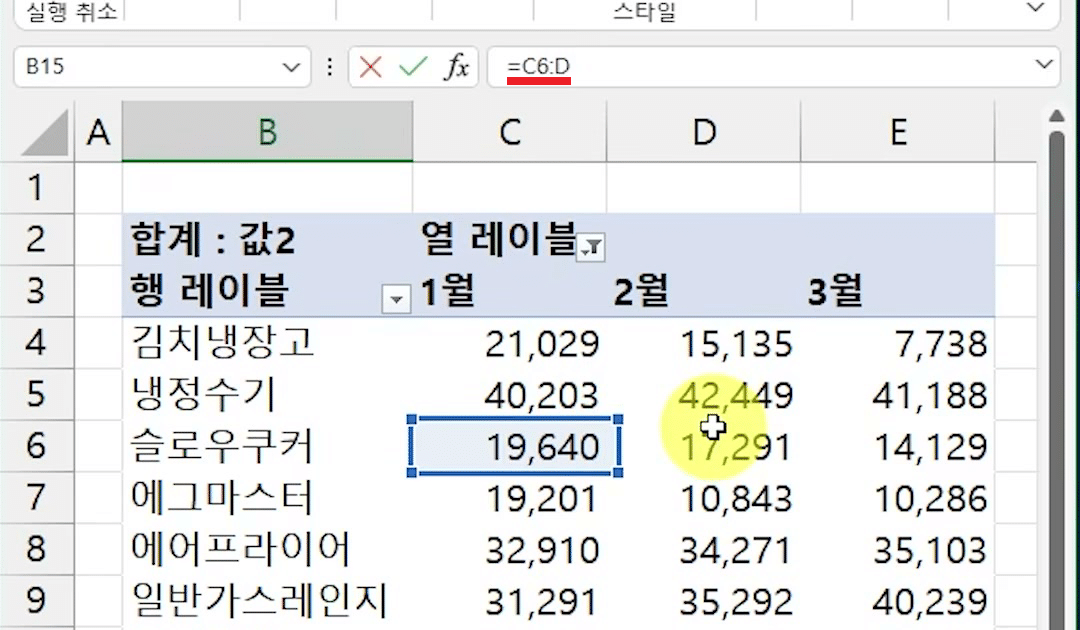This screenshot has height=630, width=1080.
Task: Click cell with value 15,135
Action: pyautogui.click(x=704, y=342)
